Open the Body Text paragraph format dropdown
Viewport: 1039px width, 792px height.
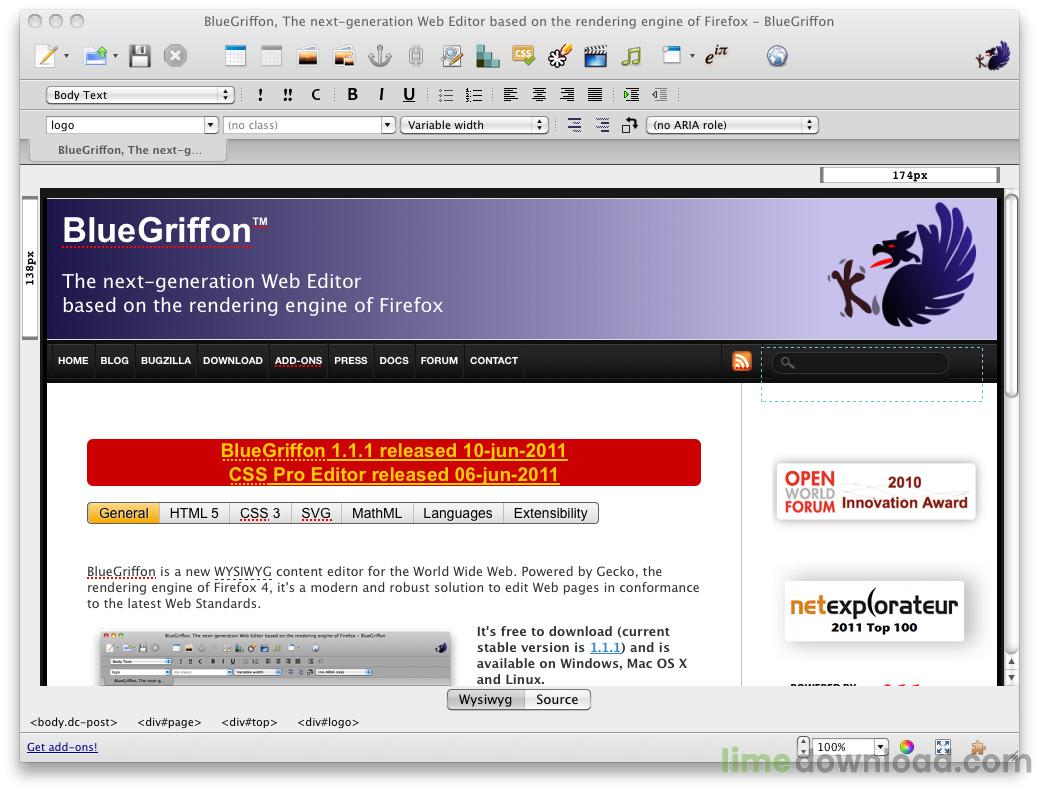coord(140,95)
